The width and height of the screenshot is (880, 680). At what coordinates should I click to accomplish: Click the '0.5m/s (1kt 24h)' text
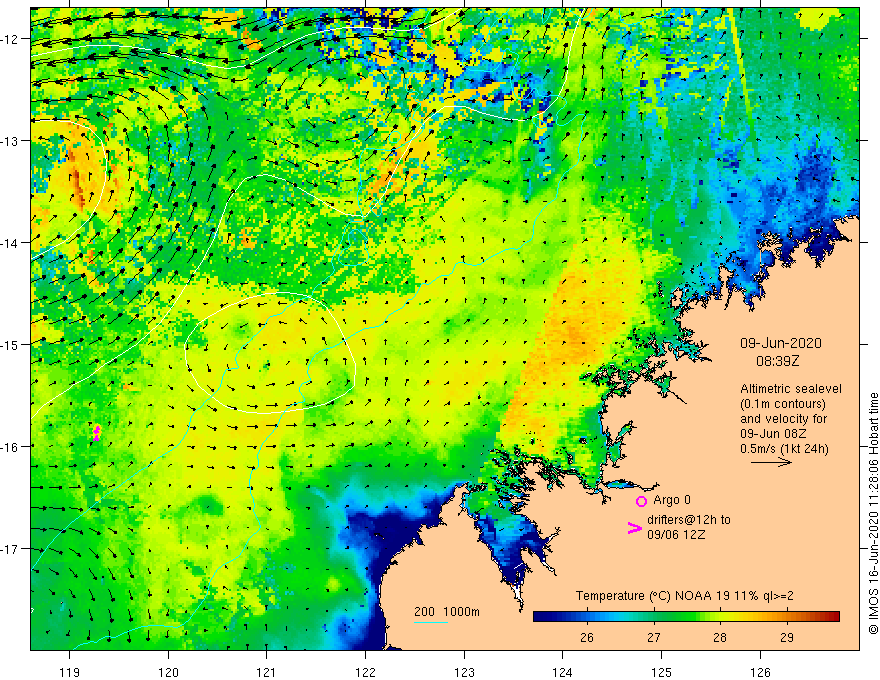click(784, 448)
